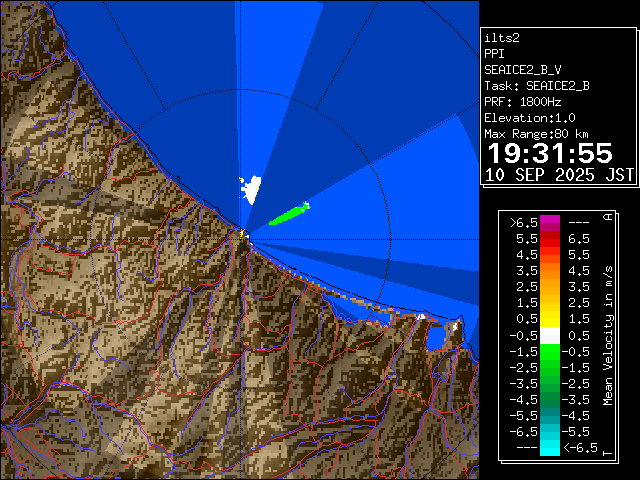Click the 19:31:55 timestamp
Viewport: 640px width, 480px height.
(548, 154)
